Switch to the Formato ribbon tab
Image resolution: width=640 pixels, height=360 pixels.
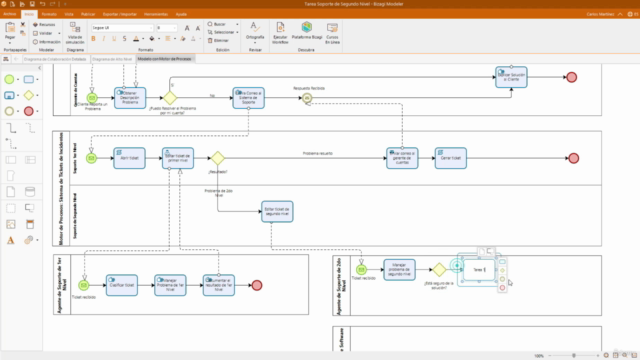point(49,14)
